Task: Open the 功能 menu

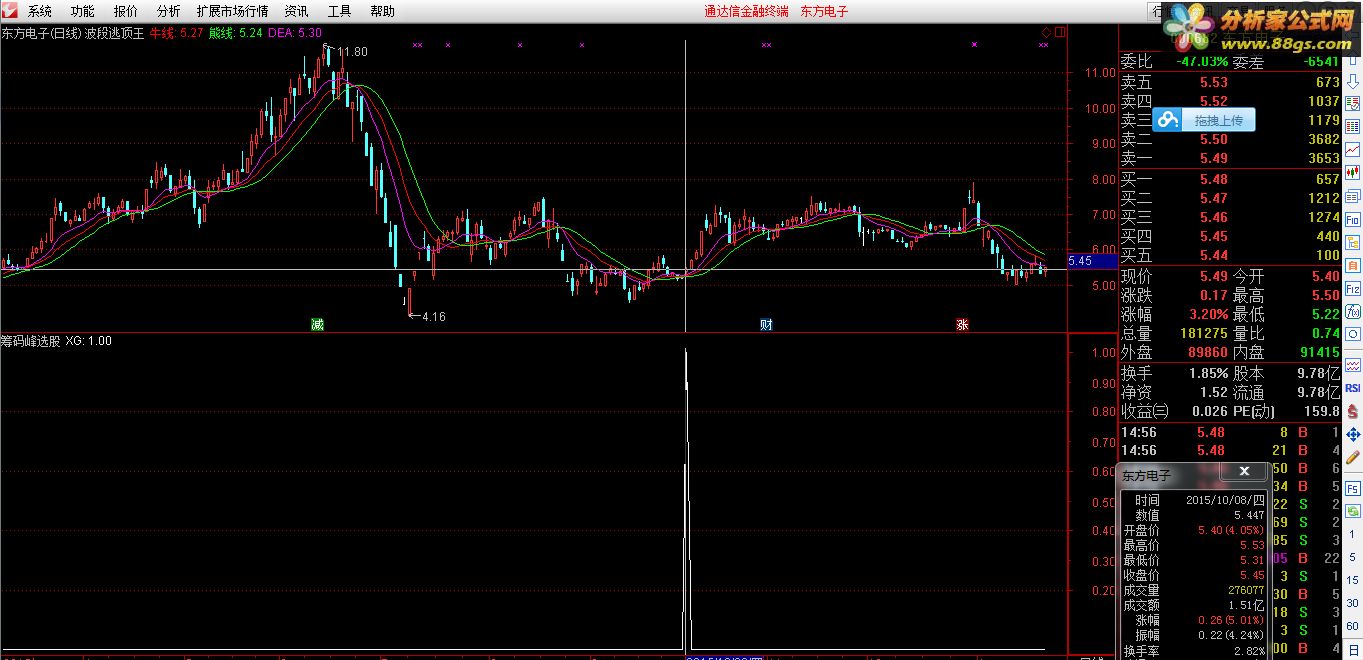Action: [82, 12]
